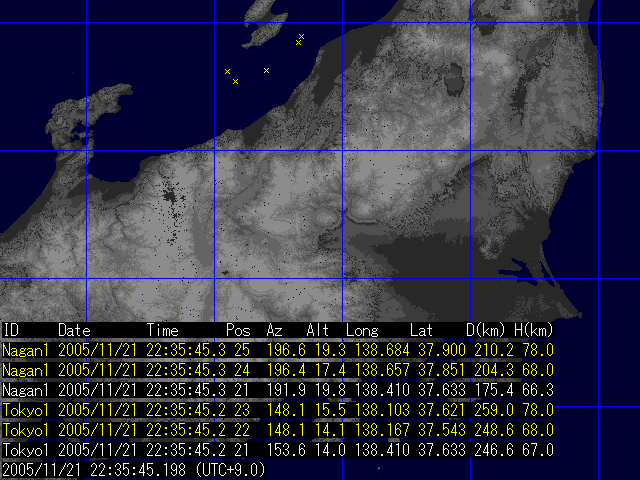Select the white Tokyo1 row with Pos 21
640x480 pixels.
(278, 449)
